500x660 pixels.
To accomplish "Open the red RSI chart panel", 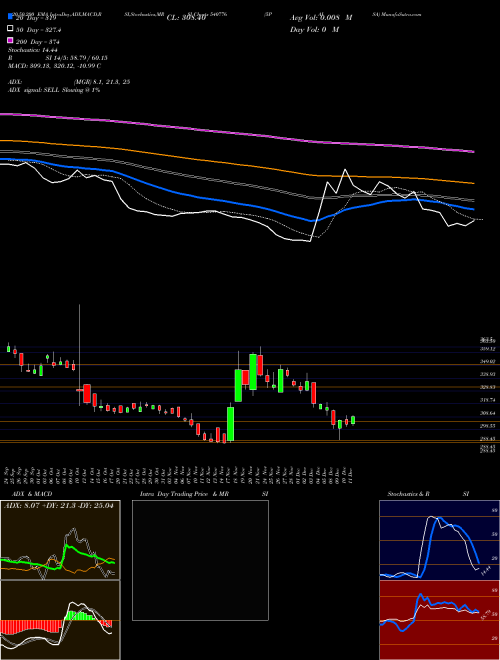I will pos(439,620).
